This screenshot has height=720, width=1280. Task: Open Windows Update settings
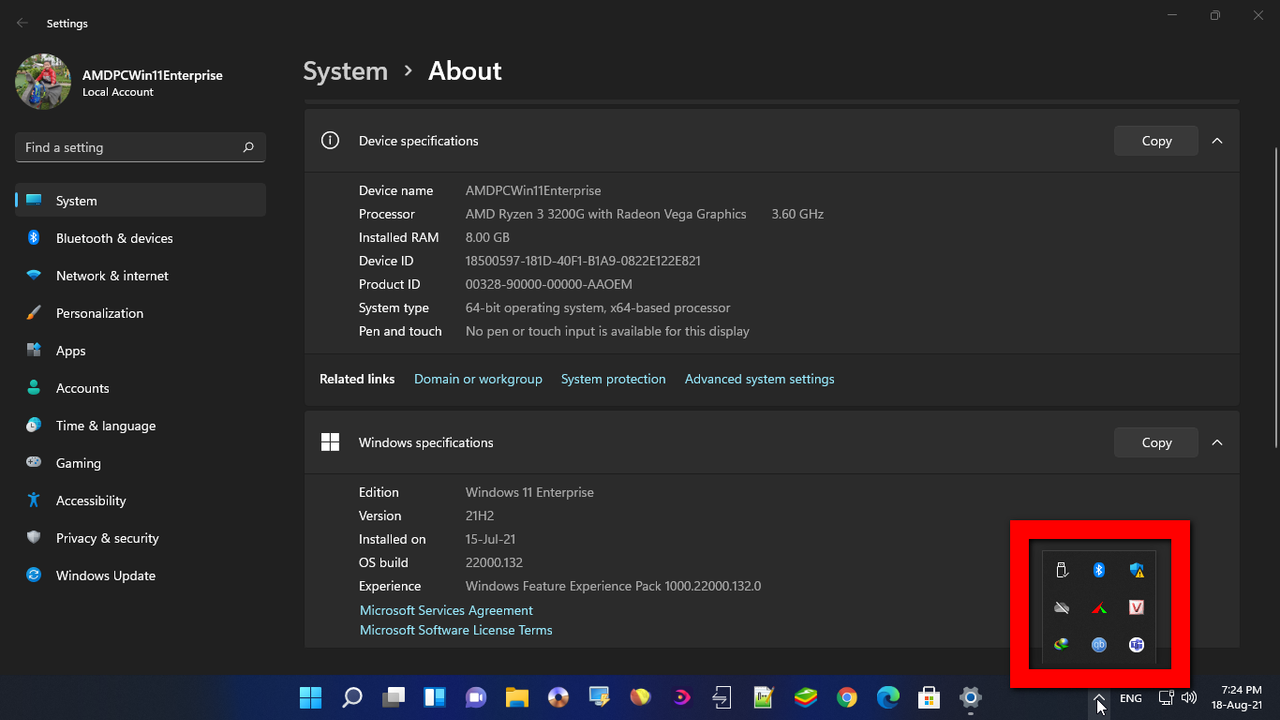pyautogui.click(x=141, y=575)
